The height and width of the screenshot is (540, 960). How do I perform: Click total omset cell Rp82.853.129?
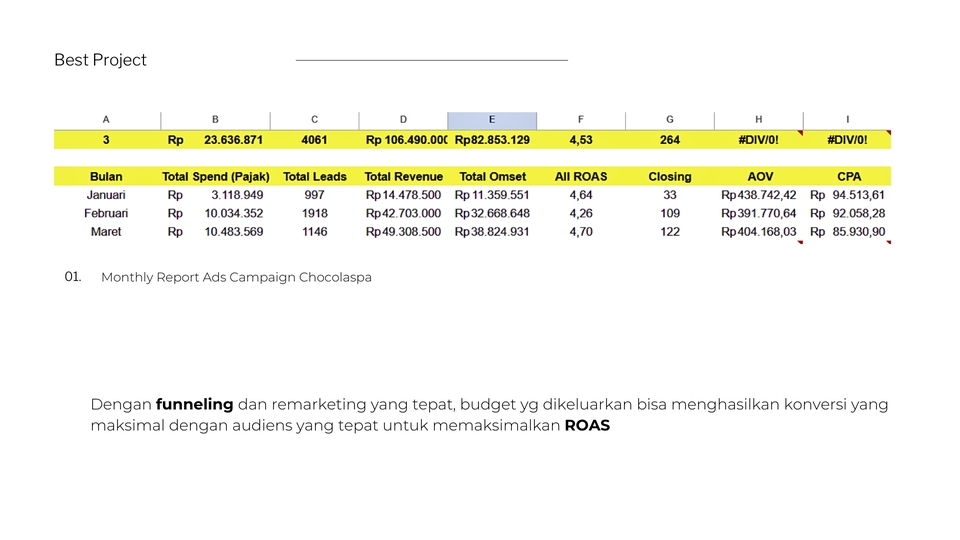492,140
